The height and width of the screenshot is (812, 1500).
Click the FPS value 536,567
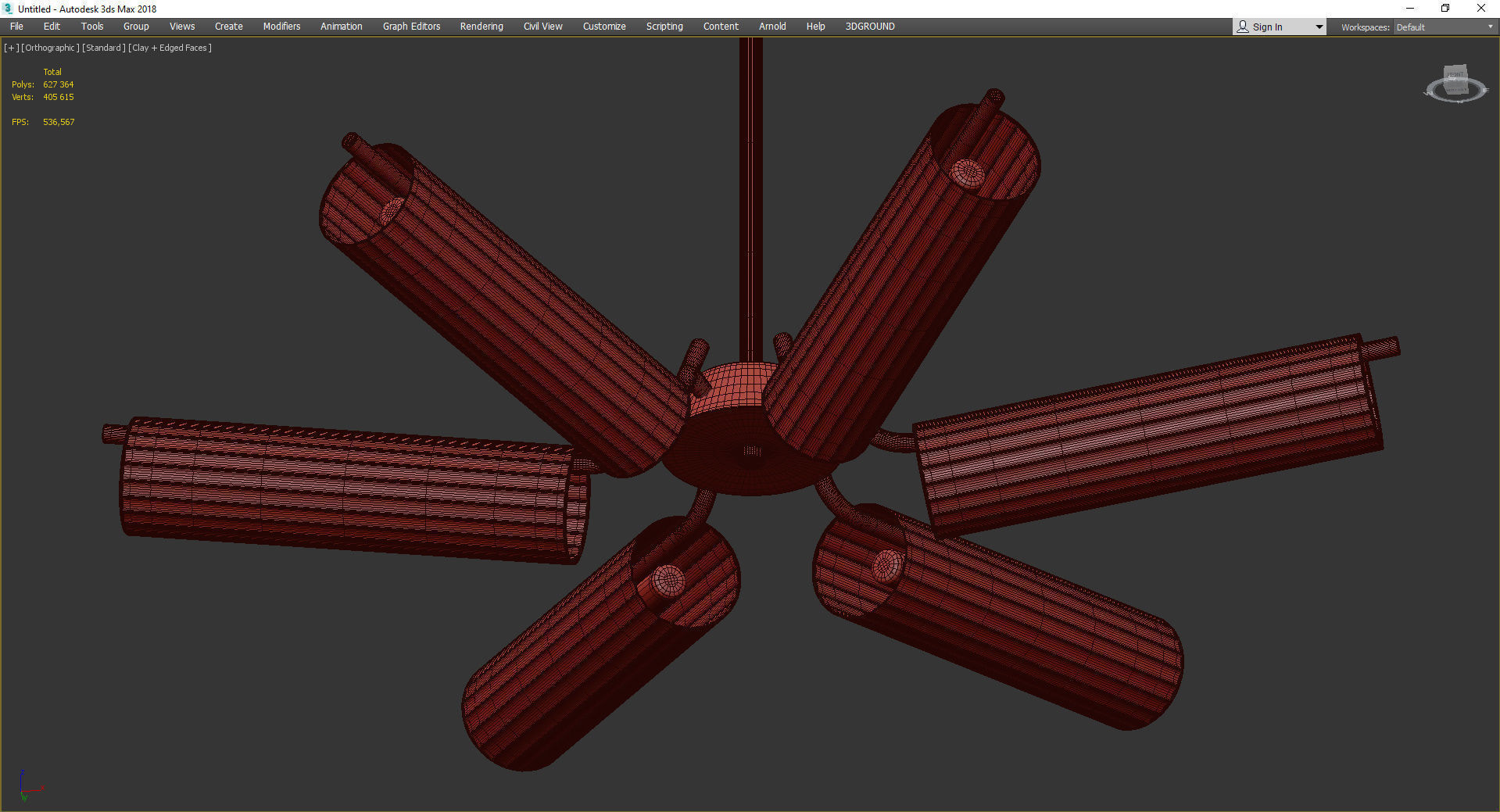tap(59, 122)
